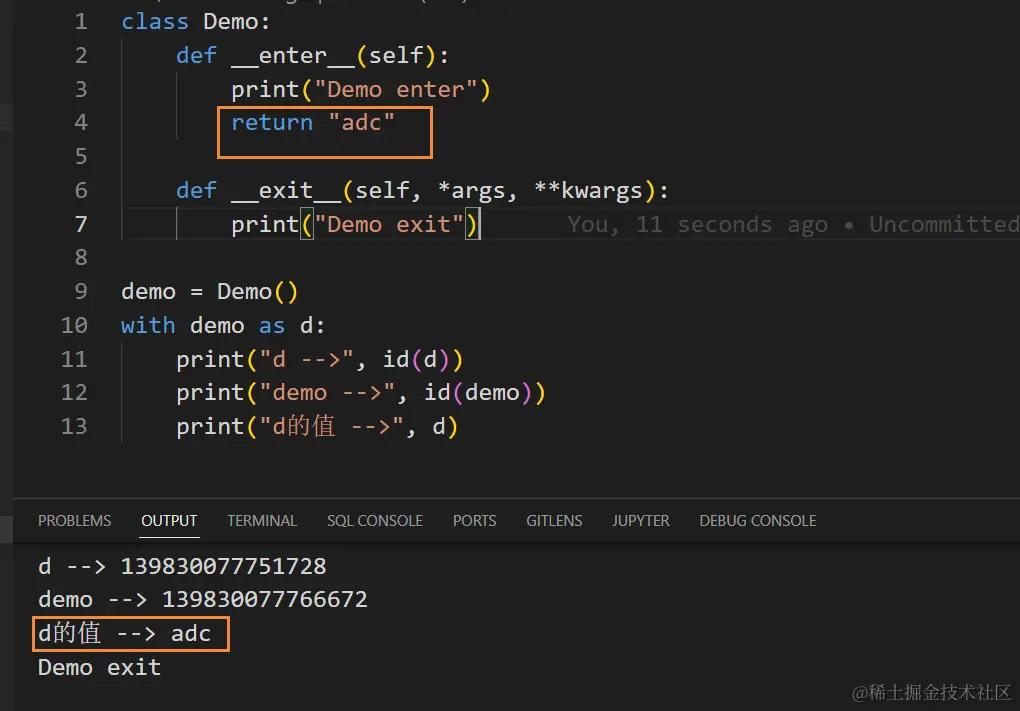Click the GitLens blame annotation 'You, 11 seconds ago'
This screenshot has height=711, width=1020.
pyautogui.click(x=698, y=224)
